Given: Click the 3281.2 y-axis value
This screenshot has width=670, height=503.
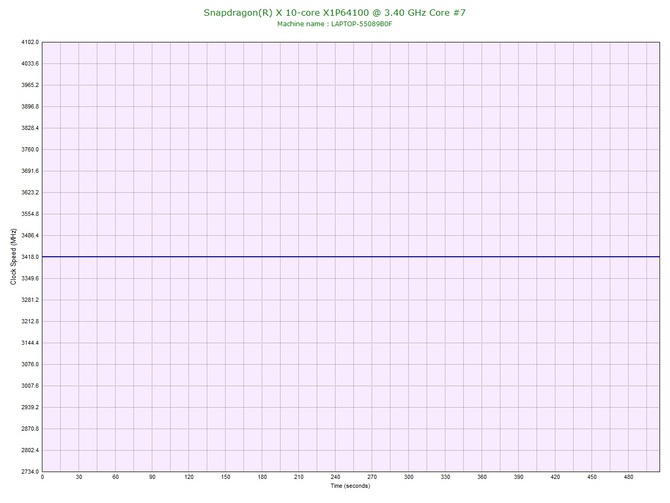Looking at the screenshot, I should click(30, 300).
